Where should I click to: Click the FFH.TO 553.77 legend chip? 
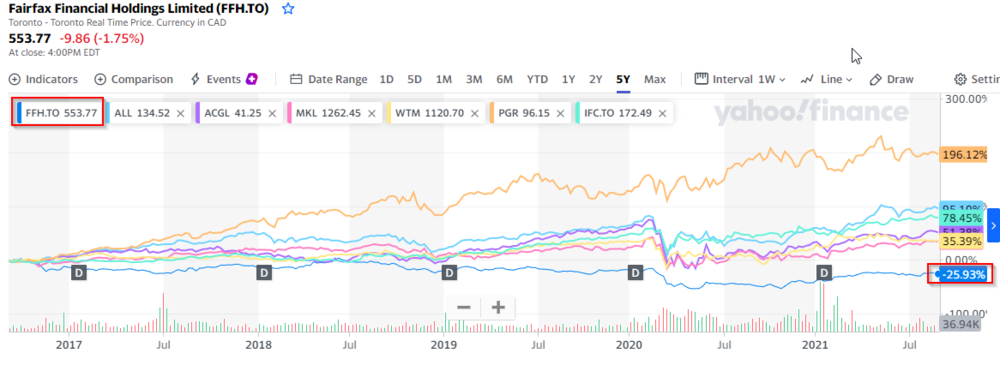[x=58, y=113]
